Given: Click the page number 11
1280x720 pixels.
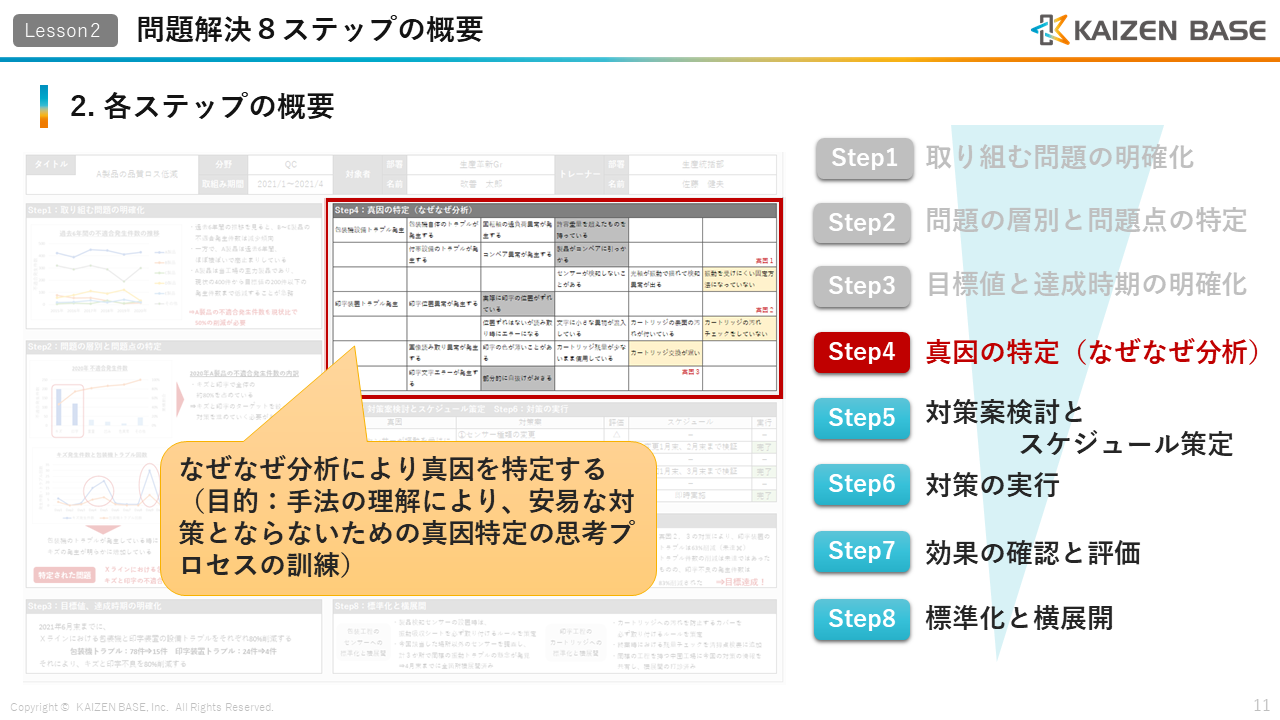Looking at the screenshot, I should click(x=1261, y=705).
